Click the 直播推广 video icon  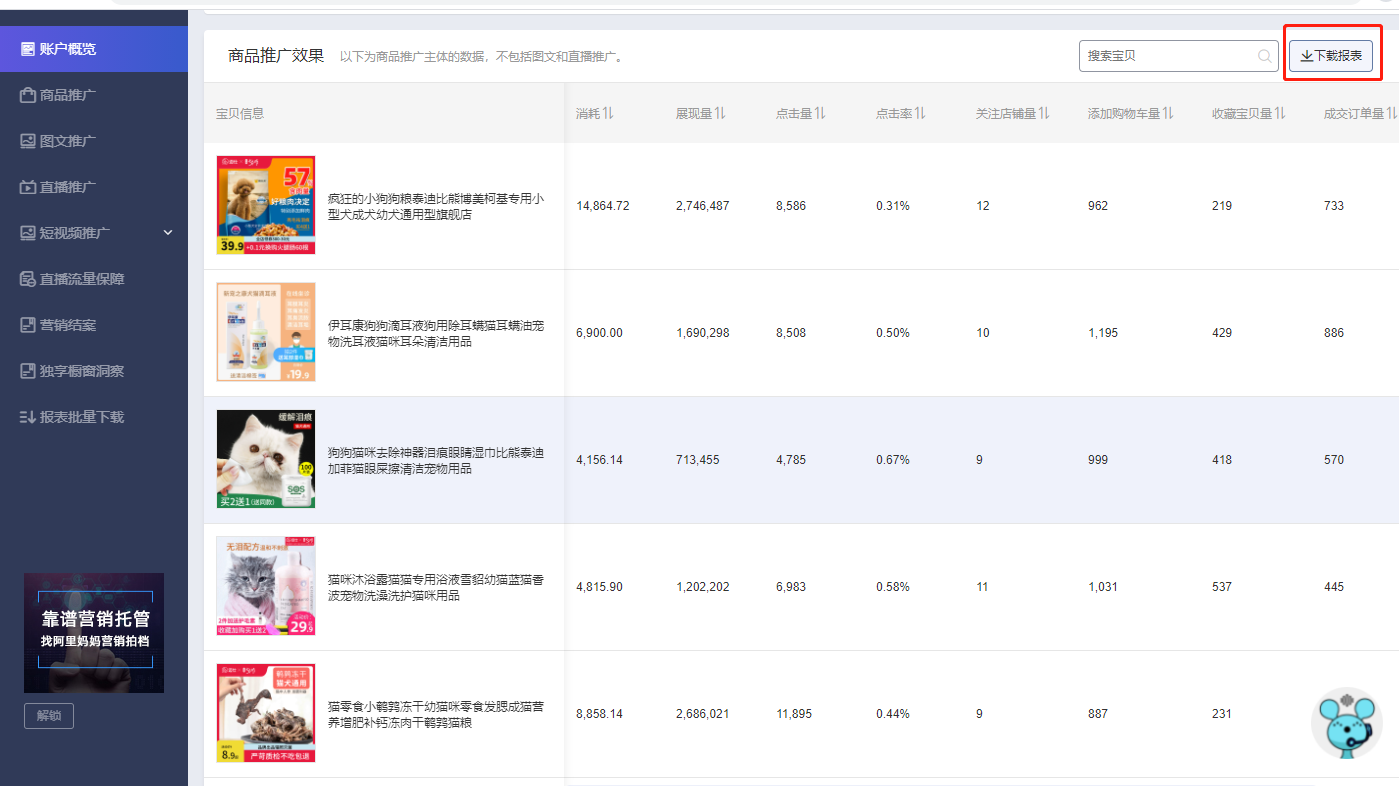pyautogui.click(x=28, y=187)
